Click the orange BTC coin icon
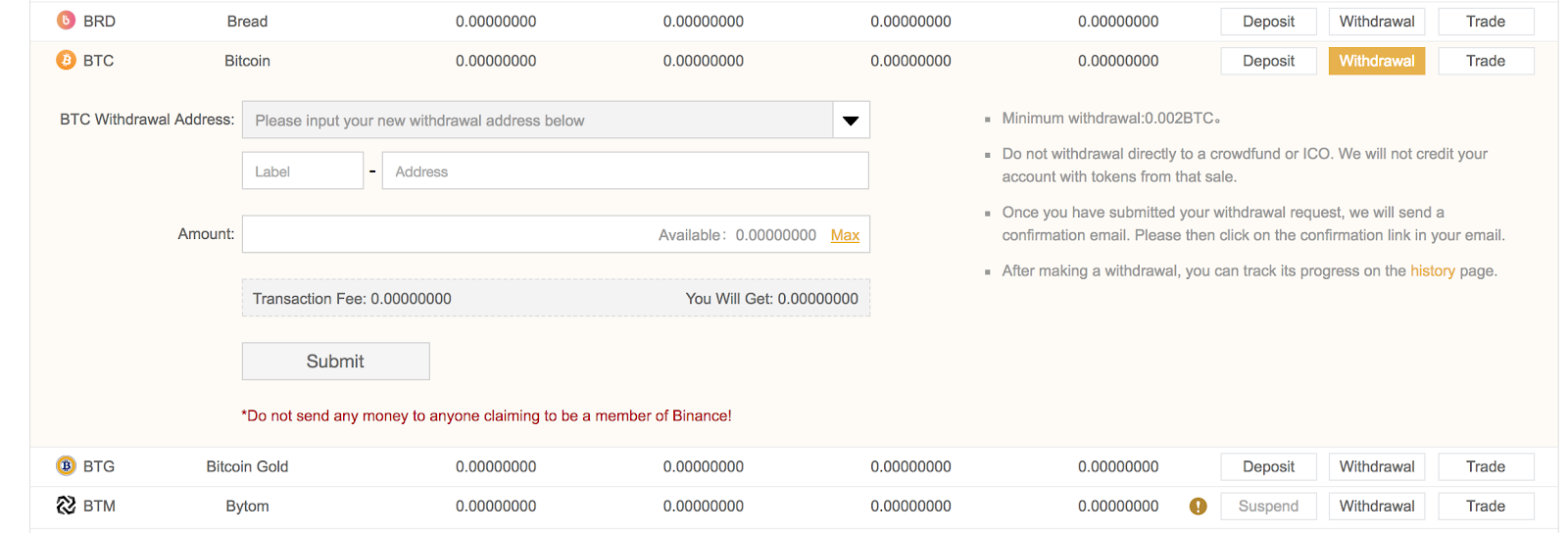Screen dimensions: 1568x533 pos(66,61)
